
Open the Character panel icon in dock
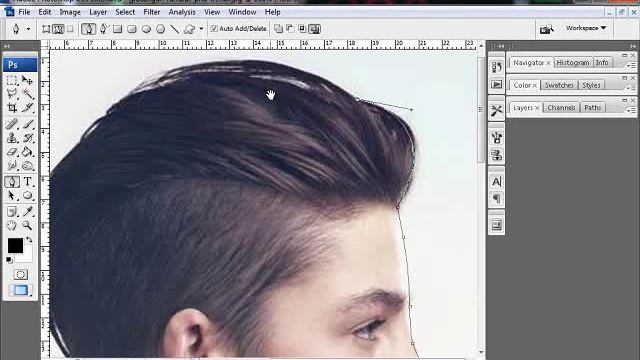point(496,182)
